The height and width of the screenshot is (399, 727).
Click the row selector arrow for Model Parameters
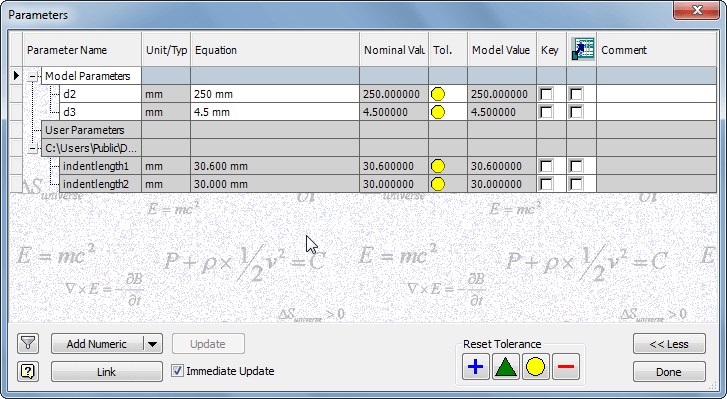pyautogui.click(x=16, y=76)
